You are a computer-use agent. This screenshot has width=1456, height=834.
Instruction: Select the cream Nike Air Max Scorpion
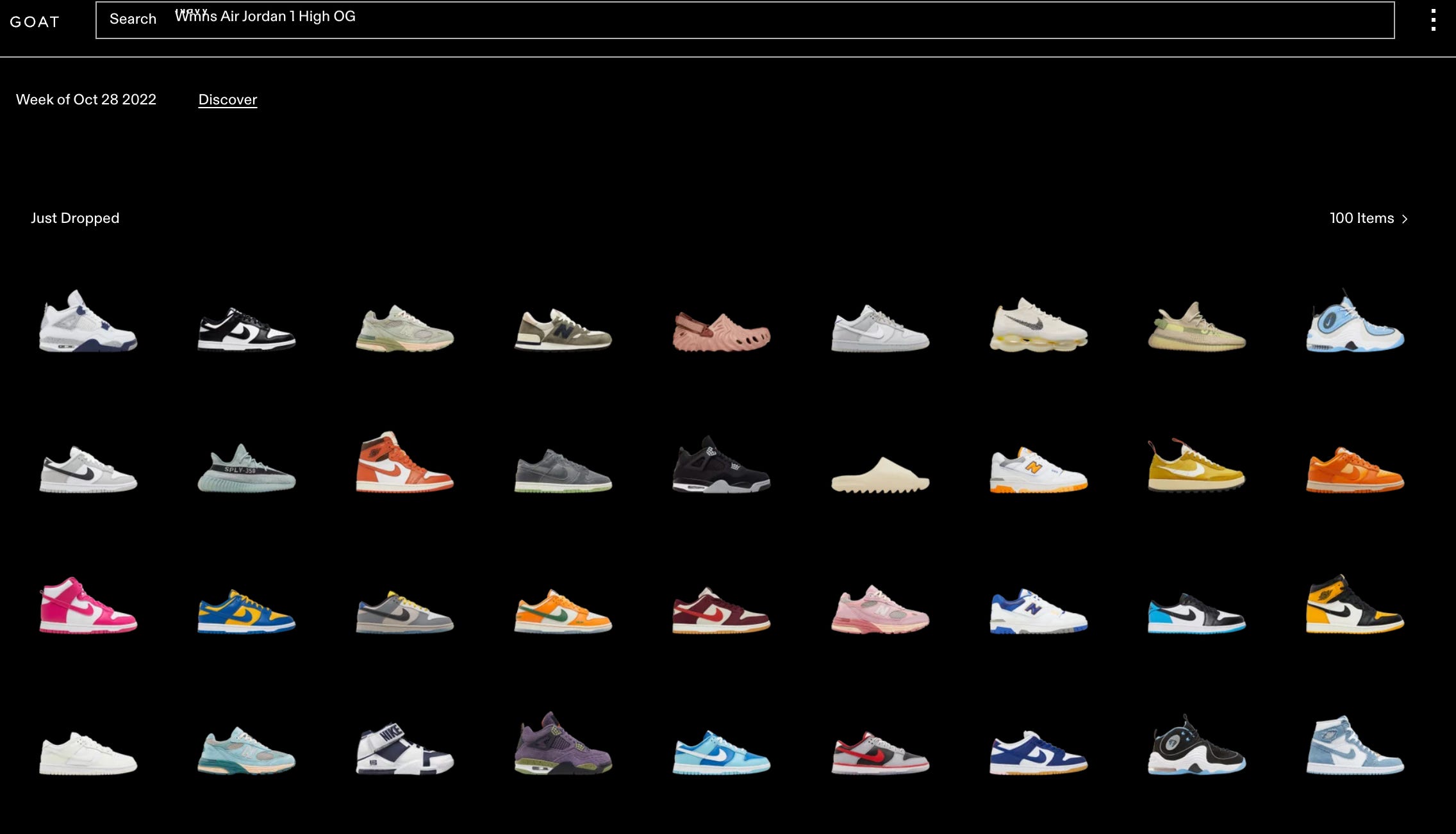tap(1038, 325)
